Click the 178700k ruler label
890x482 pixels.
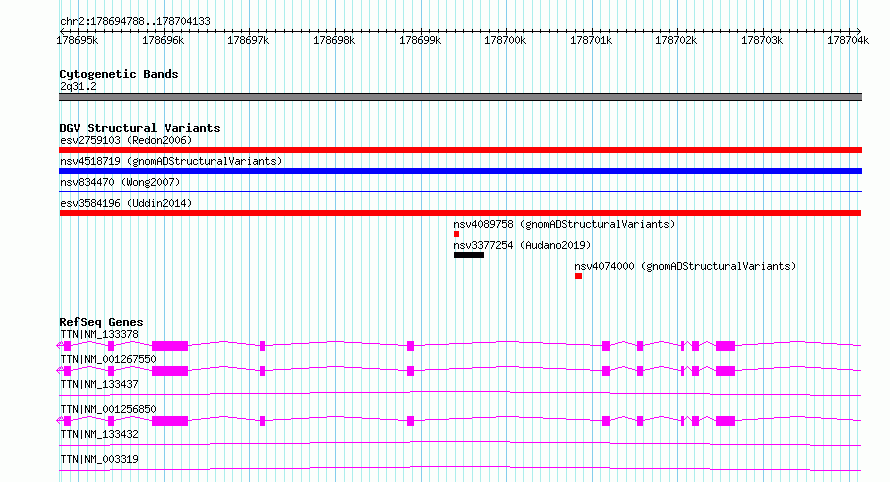(505, 40)
